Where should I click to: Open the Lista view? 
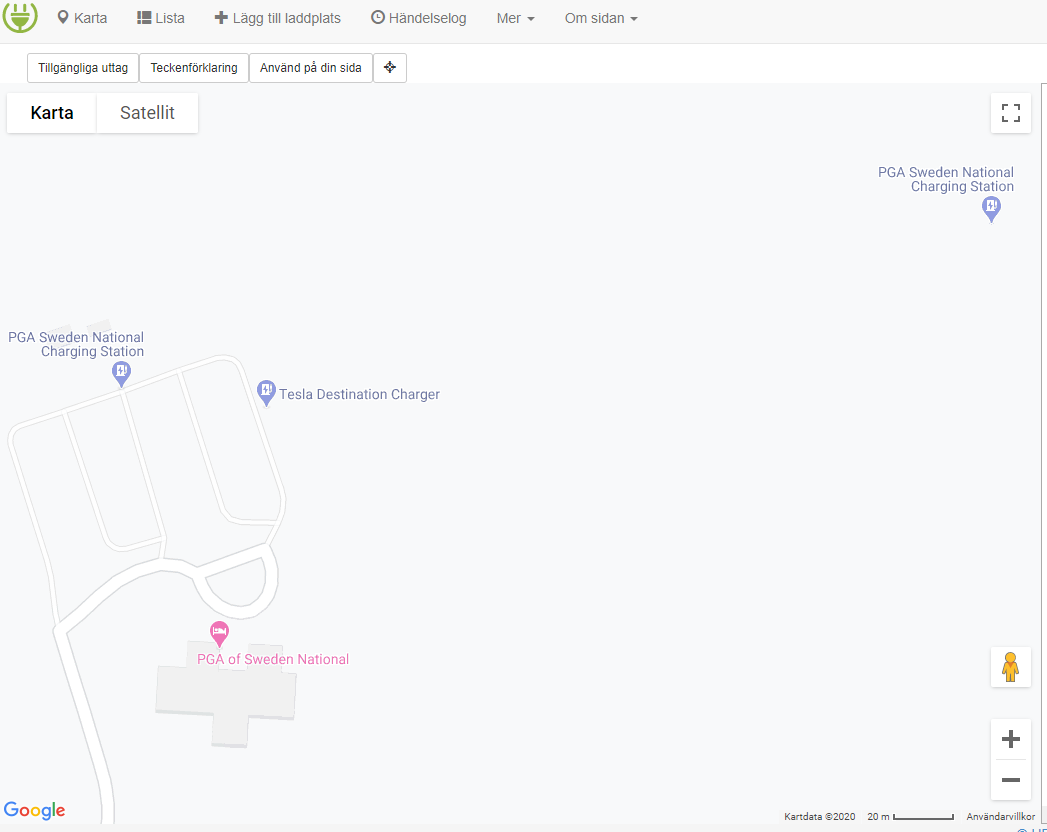[x=161, y=18]
